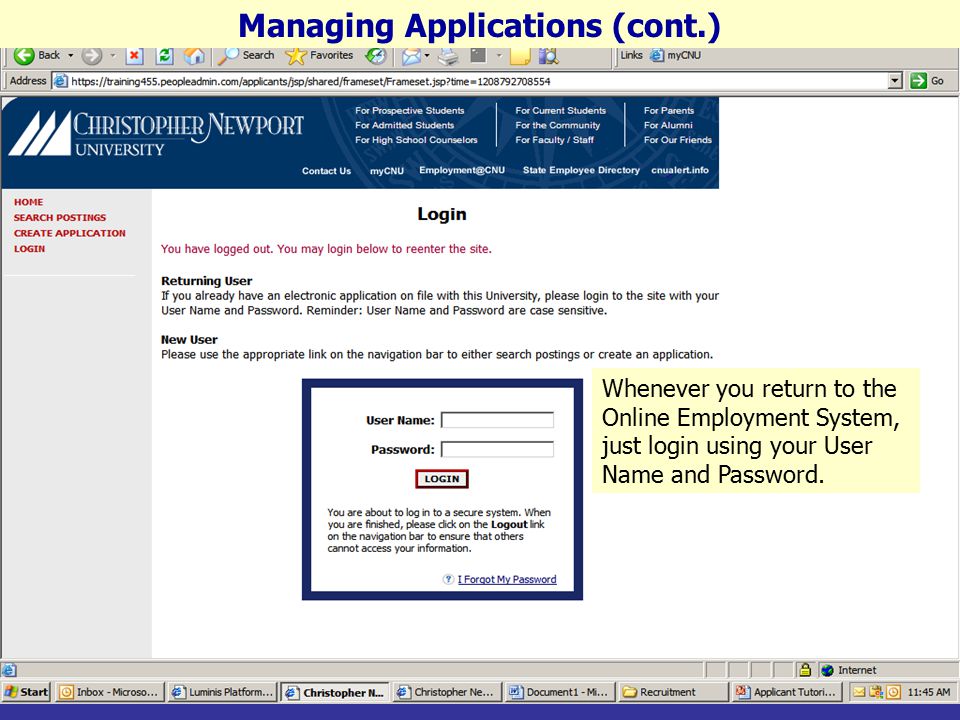
Task: Click HOME in left navigation
Action: point(29,202)
